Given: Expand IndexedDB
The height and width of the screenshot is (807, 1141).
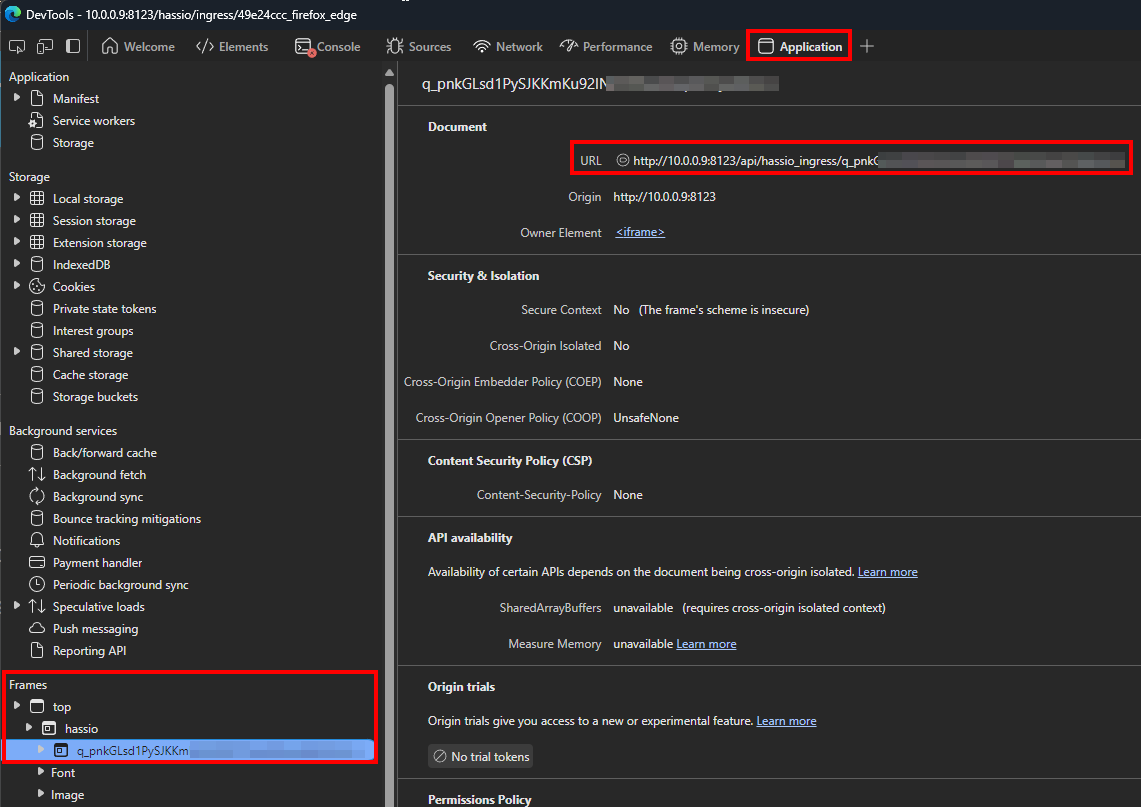Looking at the screenshot, I should [17, 263].
